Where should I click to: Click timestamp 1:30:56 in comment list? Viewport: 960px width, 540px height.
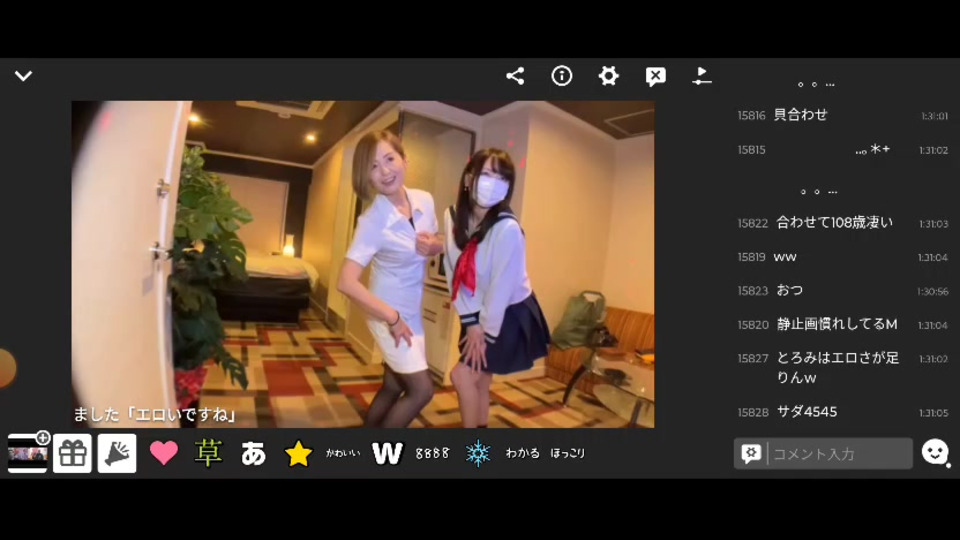click(932, 291)
